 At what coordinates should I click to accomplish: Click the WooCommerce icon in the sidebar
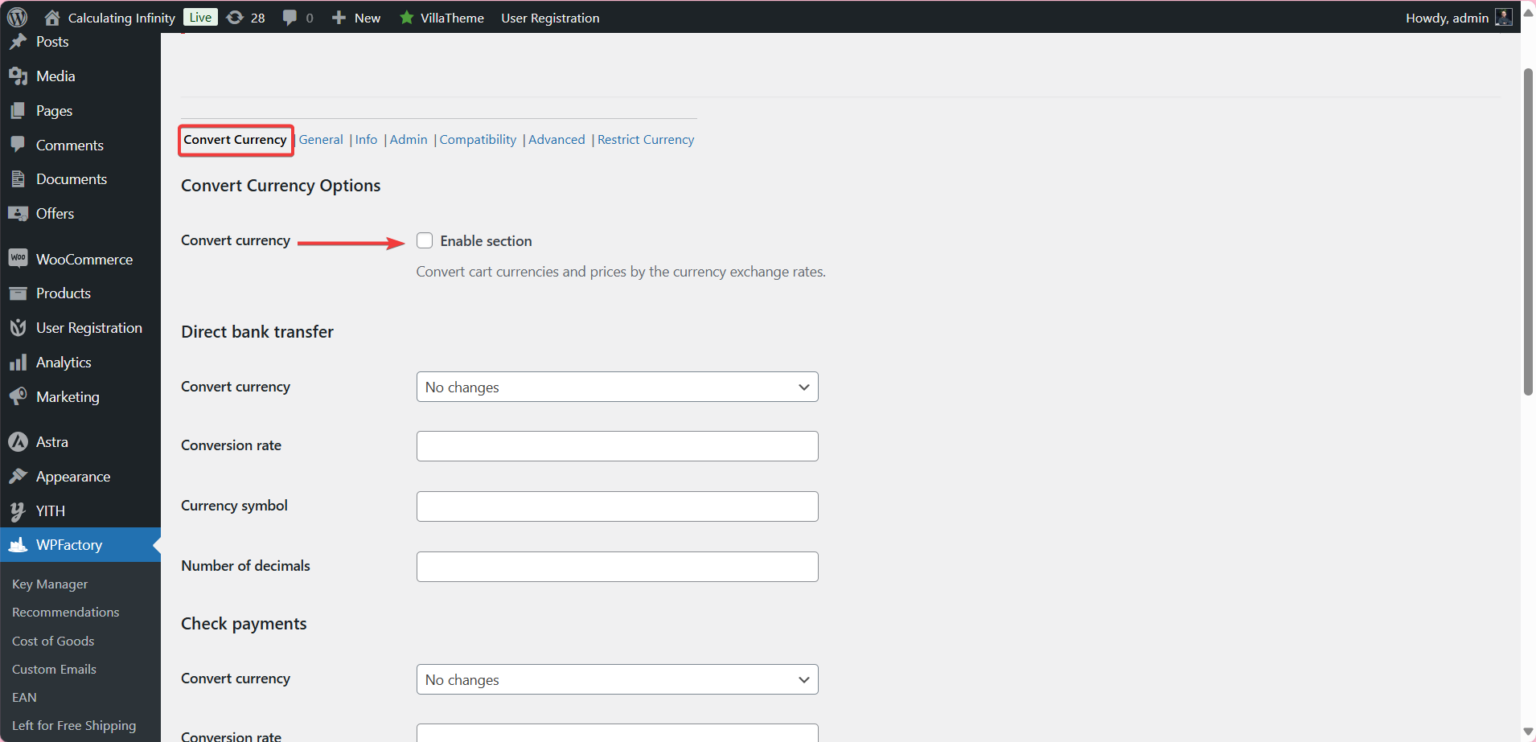click(20, 258)
